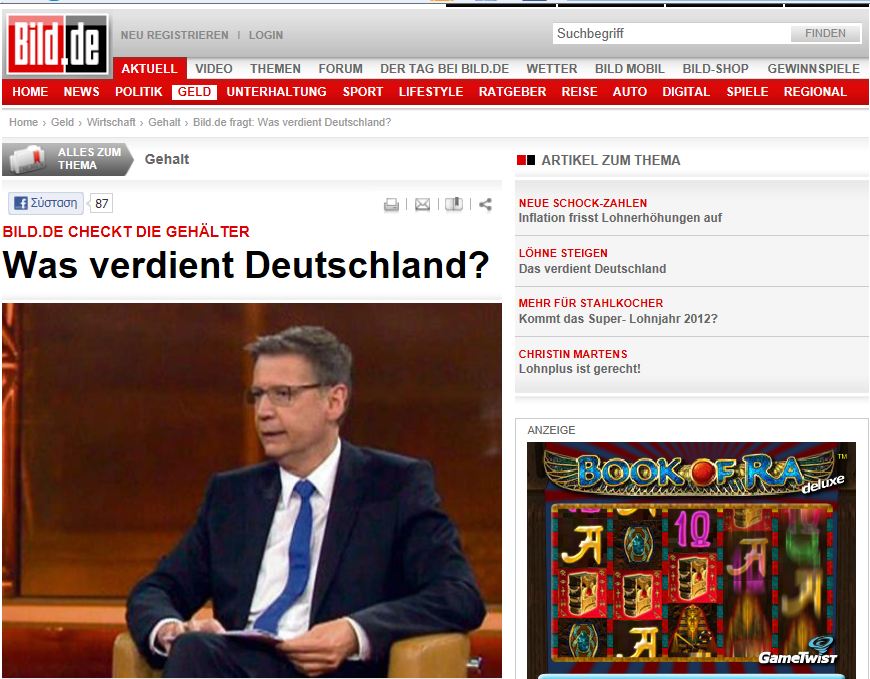Open the SPORT menu section
The width and height of the screenshot is (870, 679).
362,92
